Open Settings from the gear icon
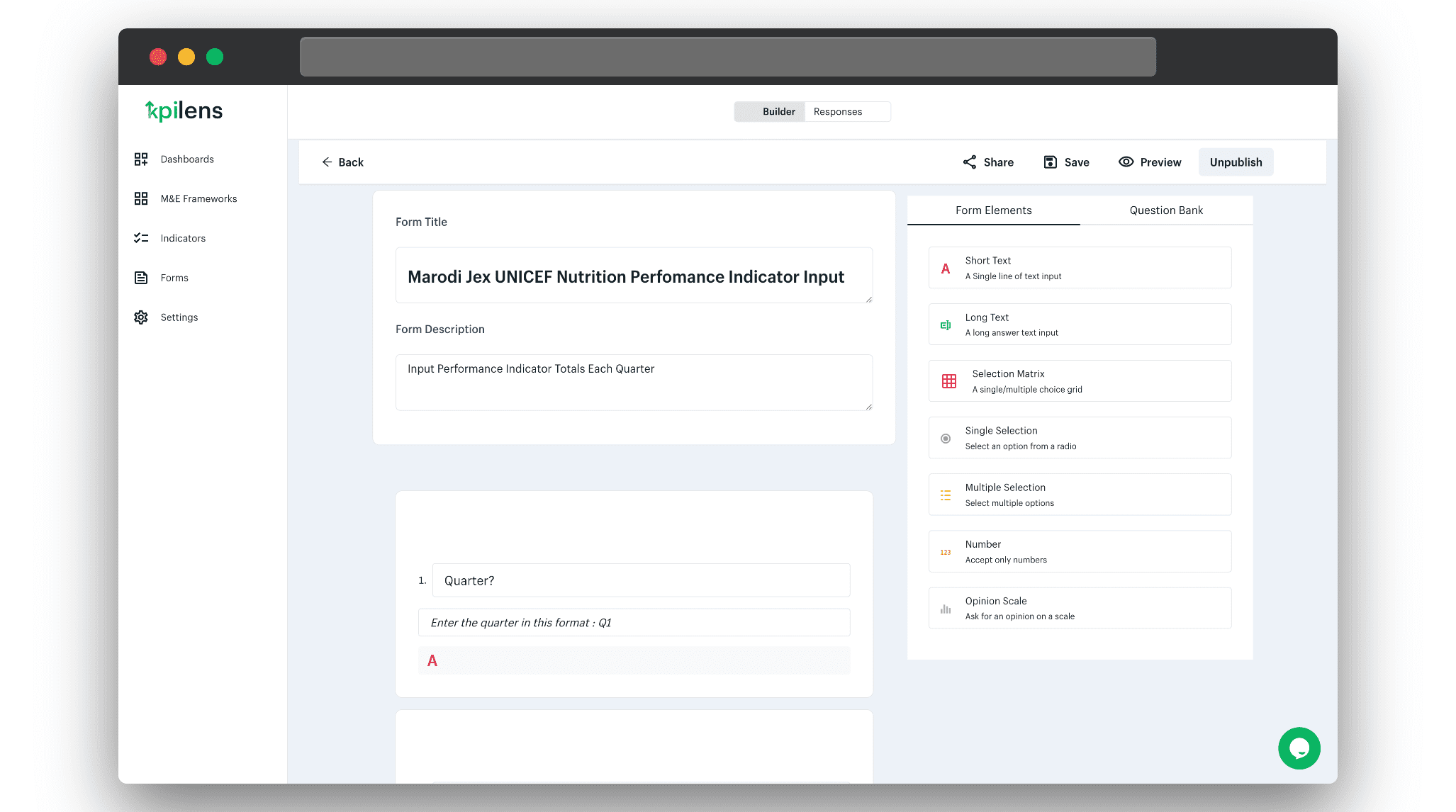 141,317
